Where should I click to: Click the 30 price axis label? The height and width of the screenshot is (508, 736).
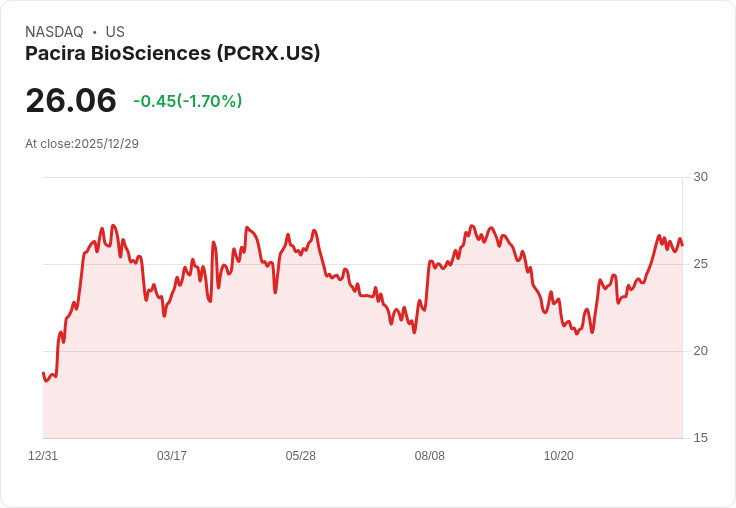point(700,177)
